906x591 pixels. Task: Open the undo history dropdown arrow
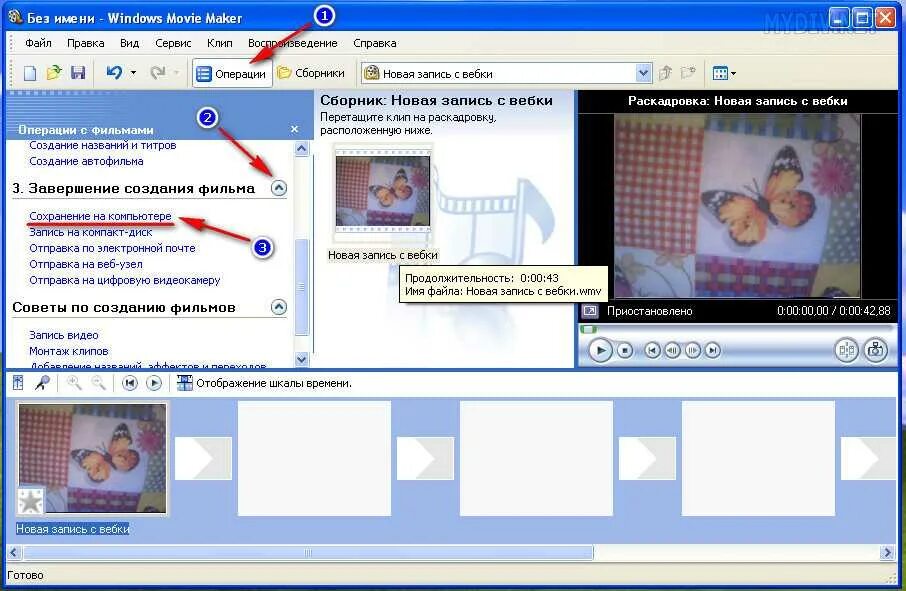click(133, 73)
